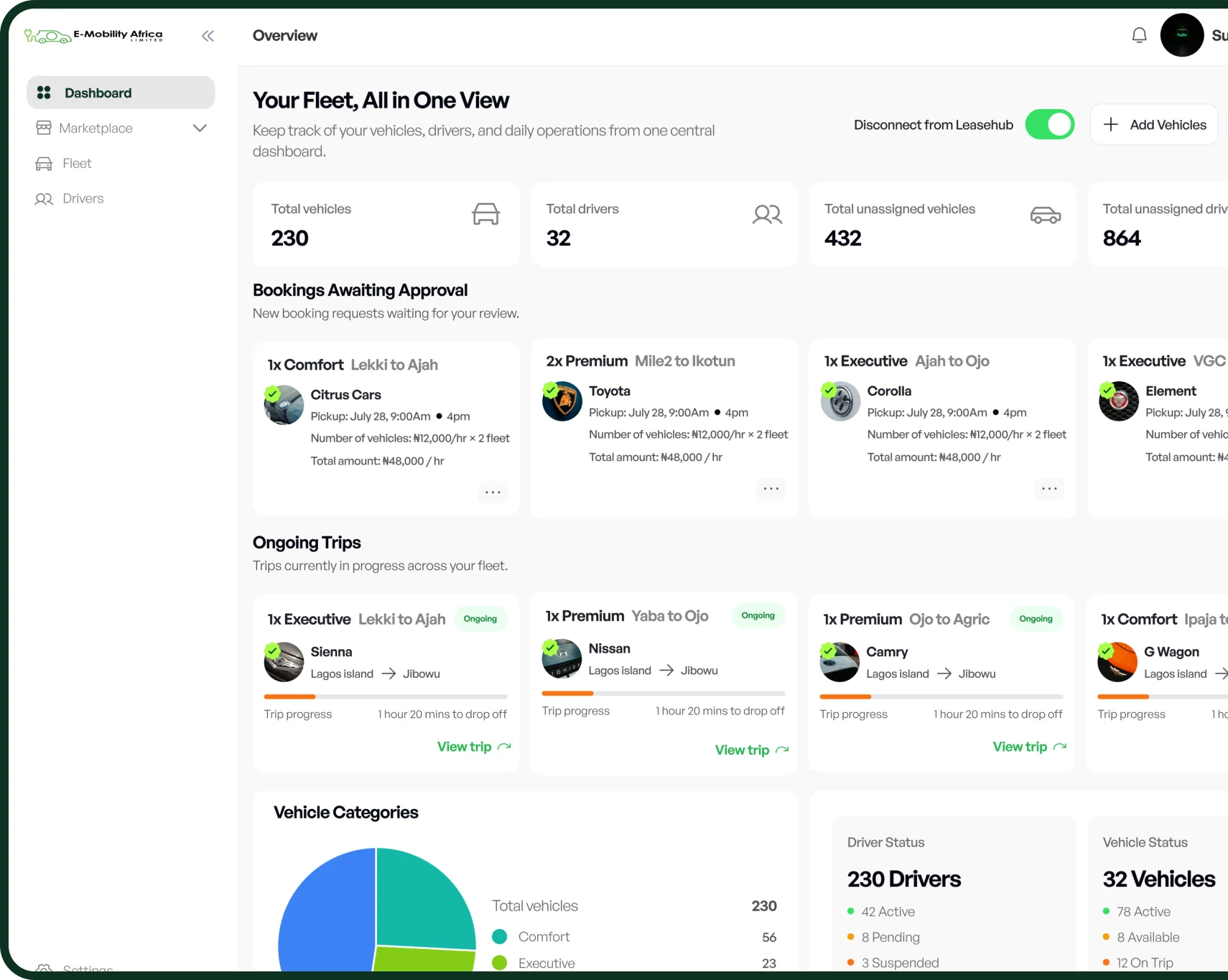Click the Sienna vehicle avatar
This screenshot has height=980, width=1228.
pos(284,662)
